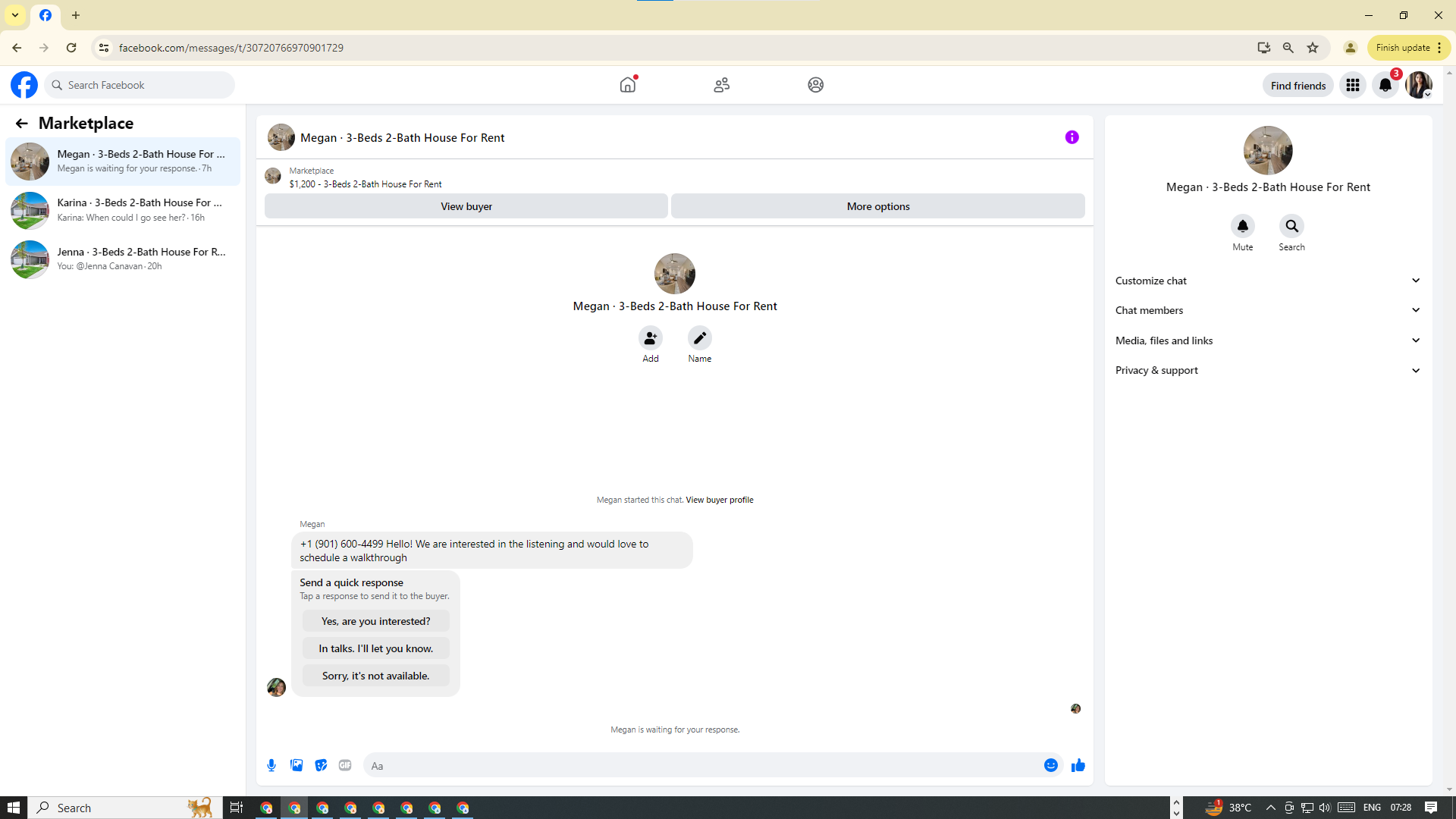Click the voice clip microphone icon

[x=271, y=765]
